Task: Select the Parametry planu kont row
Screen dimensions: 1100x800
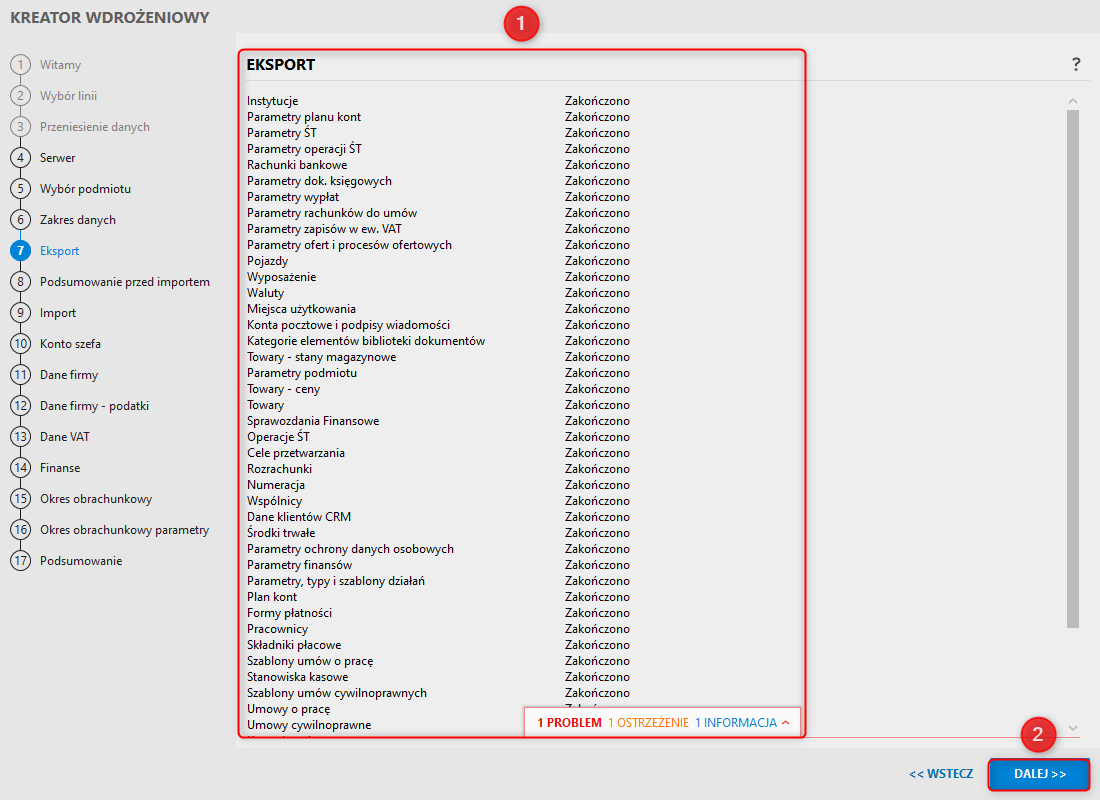Action: 438,116
